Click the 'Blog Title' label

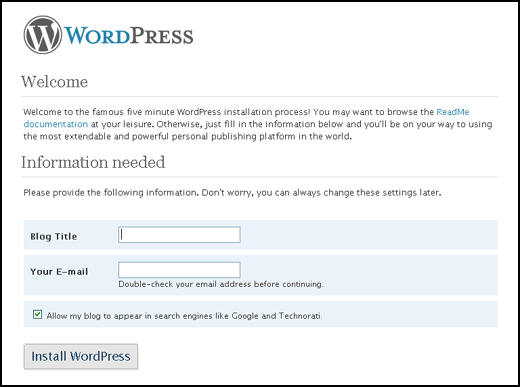54,236
